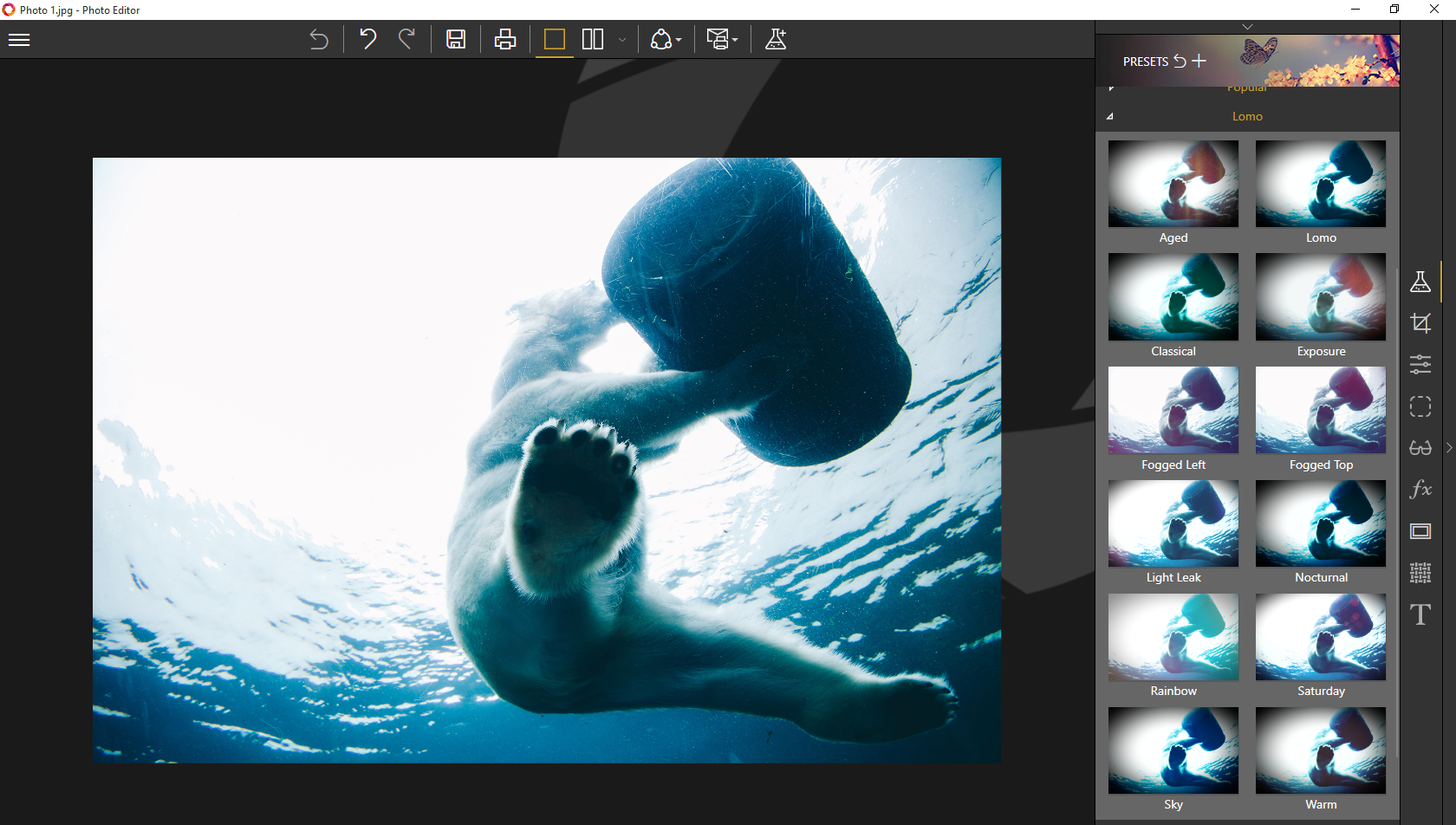This screenshot has width=1456, height=825.
Task: Save the photo with the floppy disk icon
Action: click(456, 40)
